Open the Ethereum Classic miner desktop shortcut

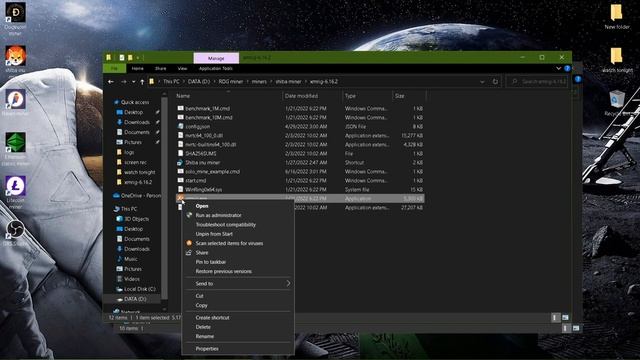[15, 142]
